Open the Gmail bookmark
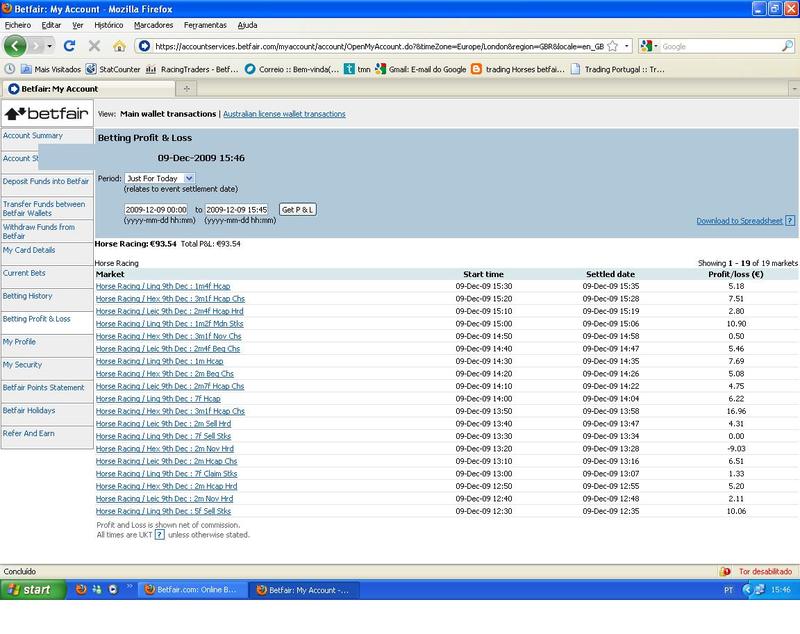The image size is (800, 634). 420,69
